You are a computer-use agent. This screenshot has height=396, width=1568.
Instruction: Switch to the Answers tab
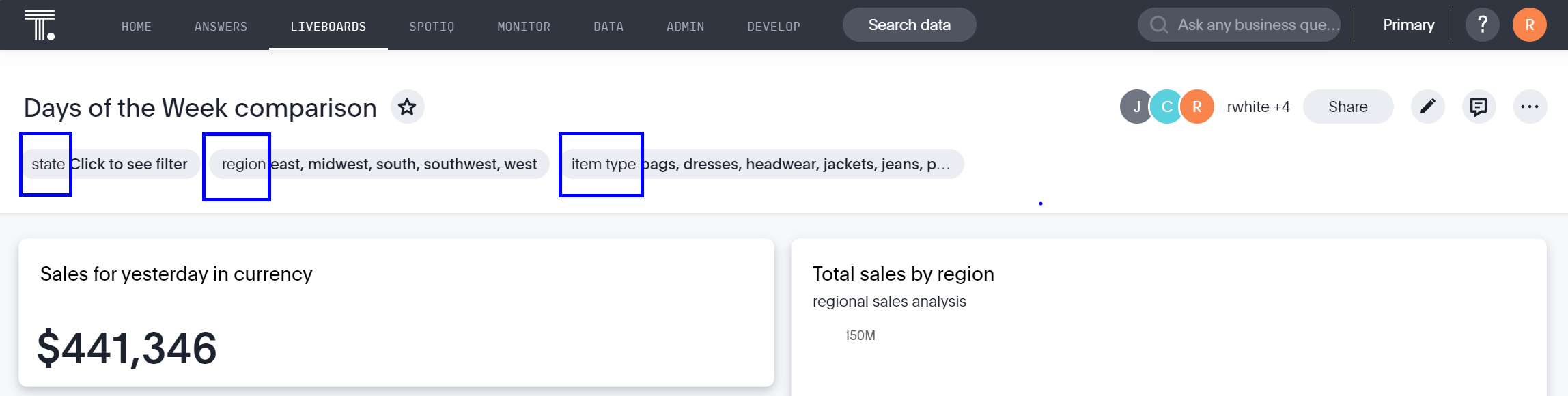click(221, 26)
